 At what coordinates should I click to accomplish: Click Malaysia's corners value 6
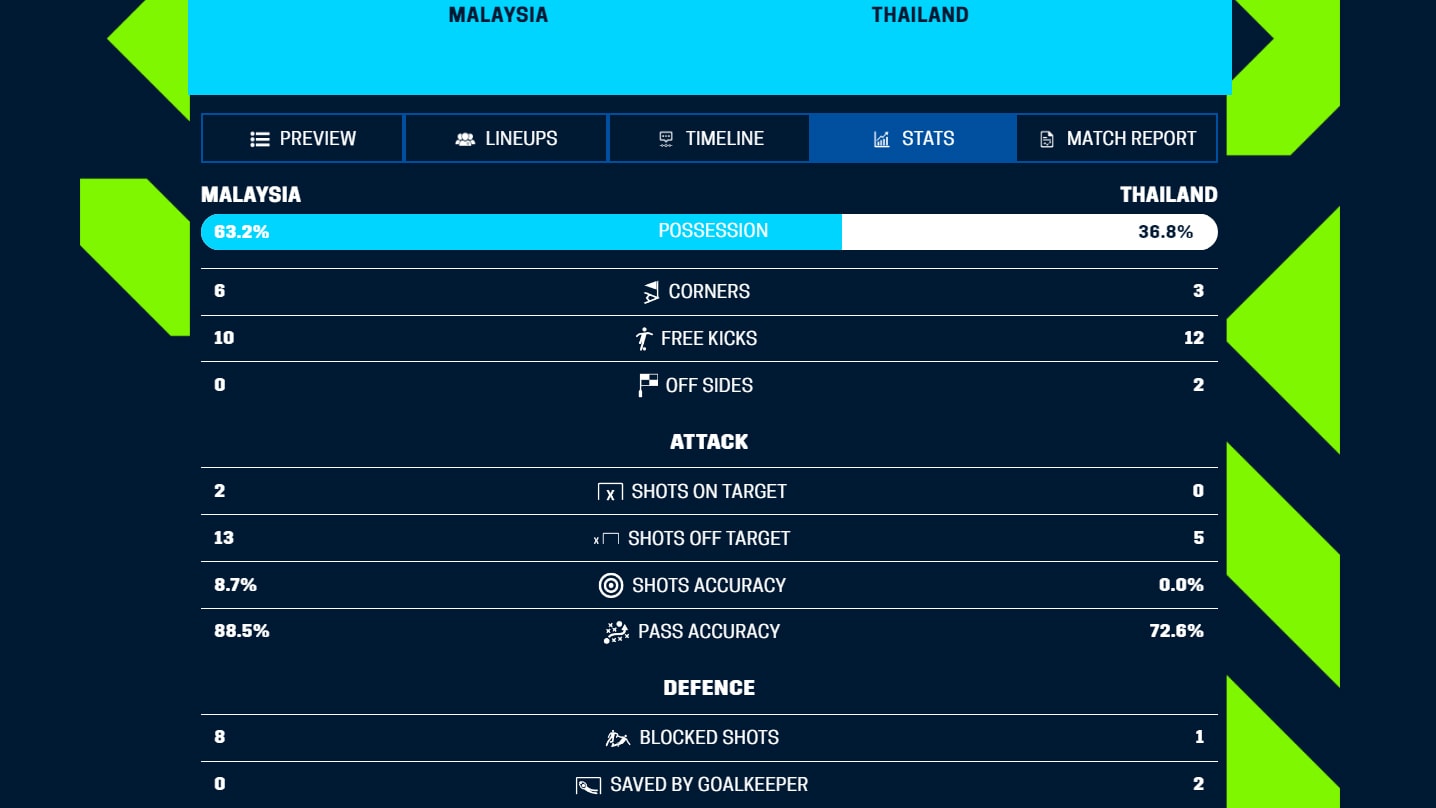(219, 291)
